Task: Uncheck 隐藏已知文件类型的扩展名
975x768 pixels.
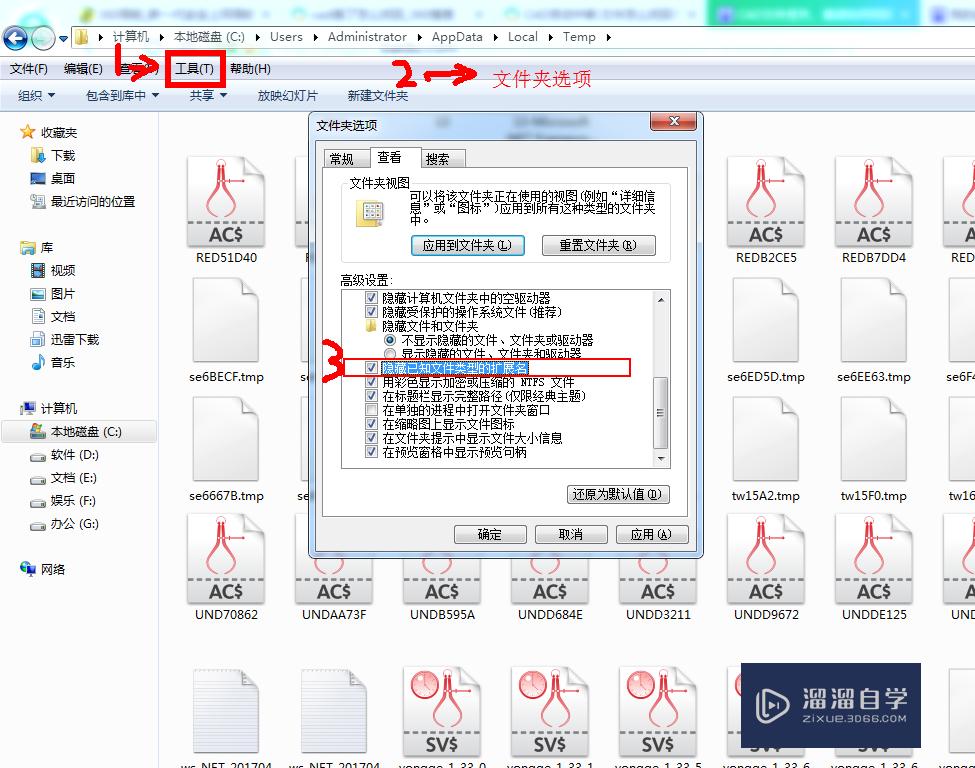Action: [372, 367]
